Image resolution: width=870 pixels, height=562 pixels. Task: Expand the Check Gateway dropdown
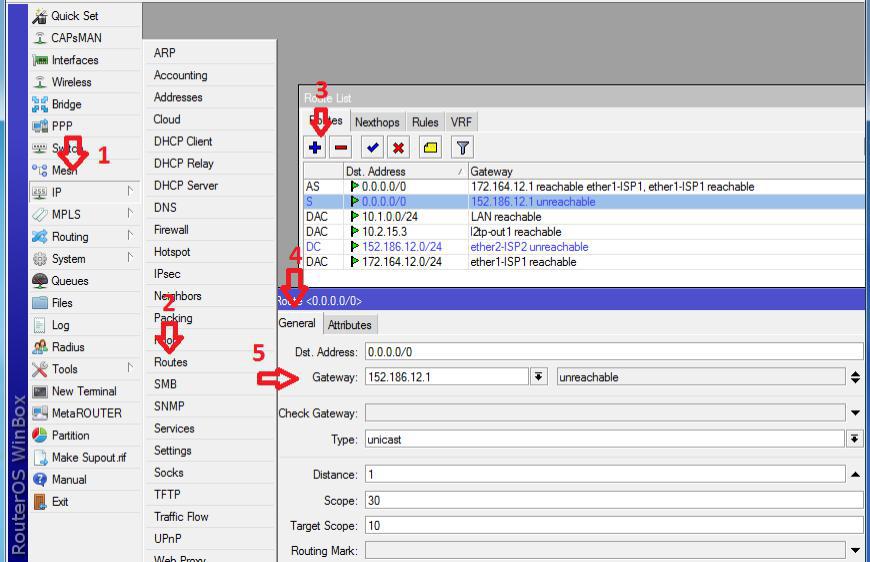pos(855,413)
